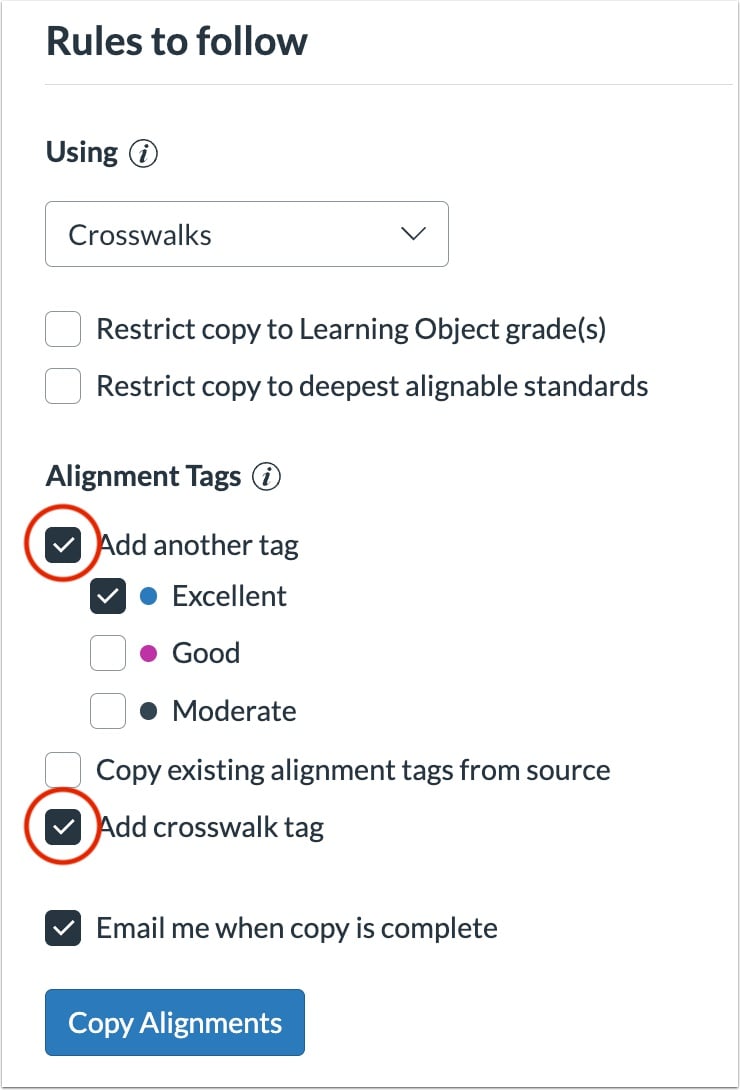The height and width of the screenshot is (1090, 740).
Task: Check the Good tag checkbox
Action: (108, 653)
